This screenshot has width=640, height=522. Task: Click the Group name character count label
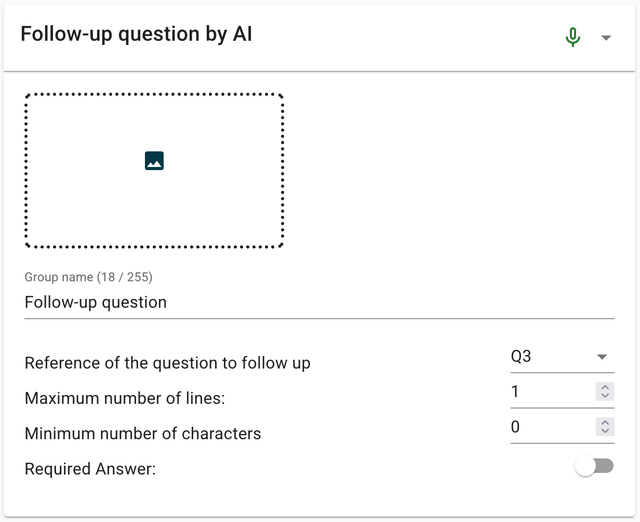tap(88, 277)
